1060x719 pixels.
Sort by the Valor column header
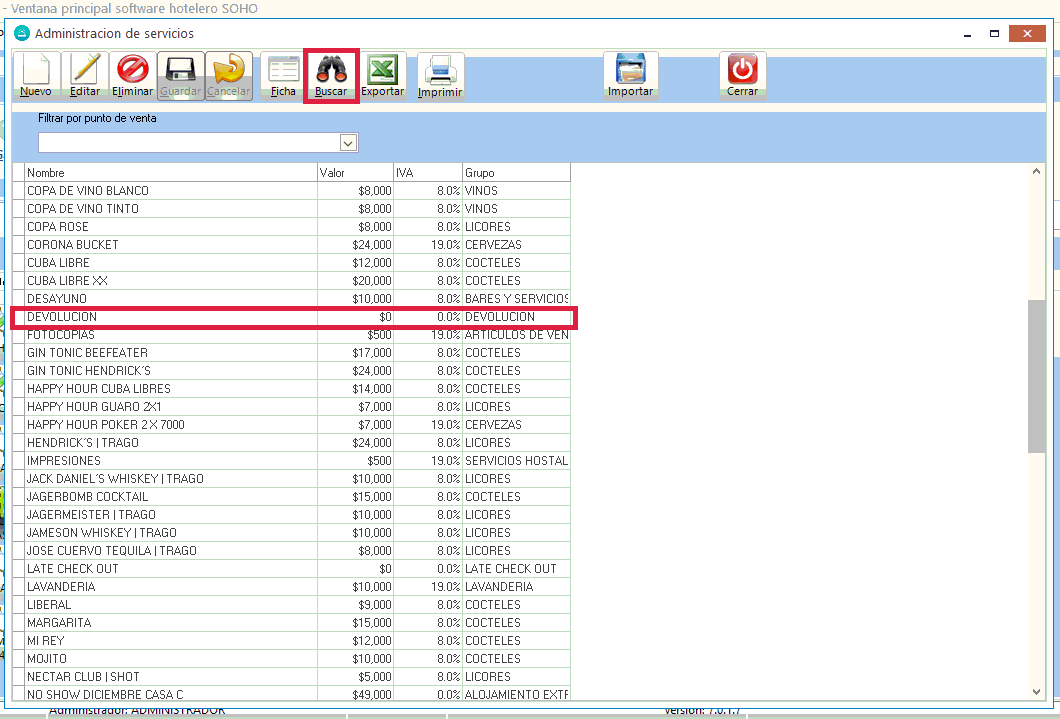click(355, 173)
